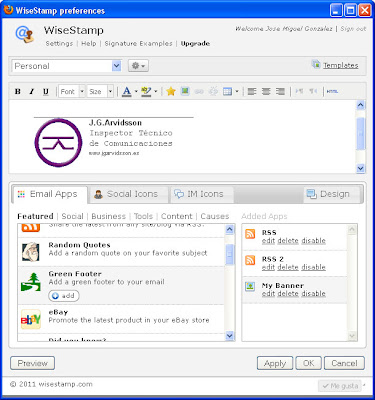Click the Templates icon

click(316, 64)
